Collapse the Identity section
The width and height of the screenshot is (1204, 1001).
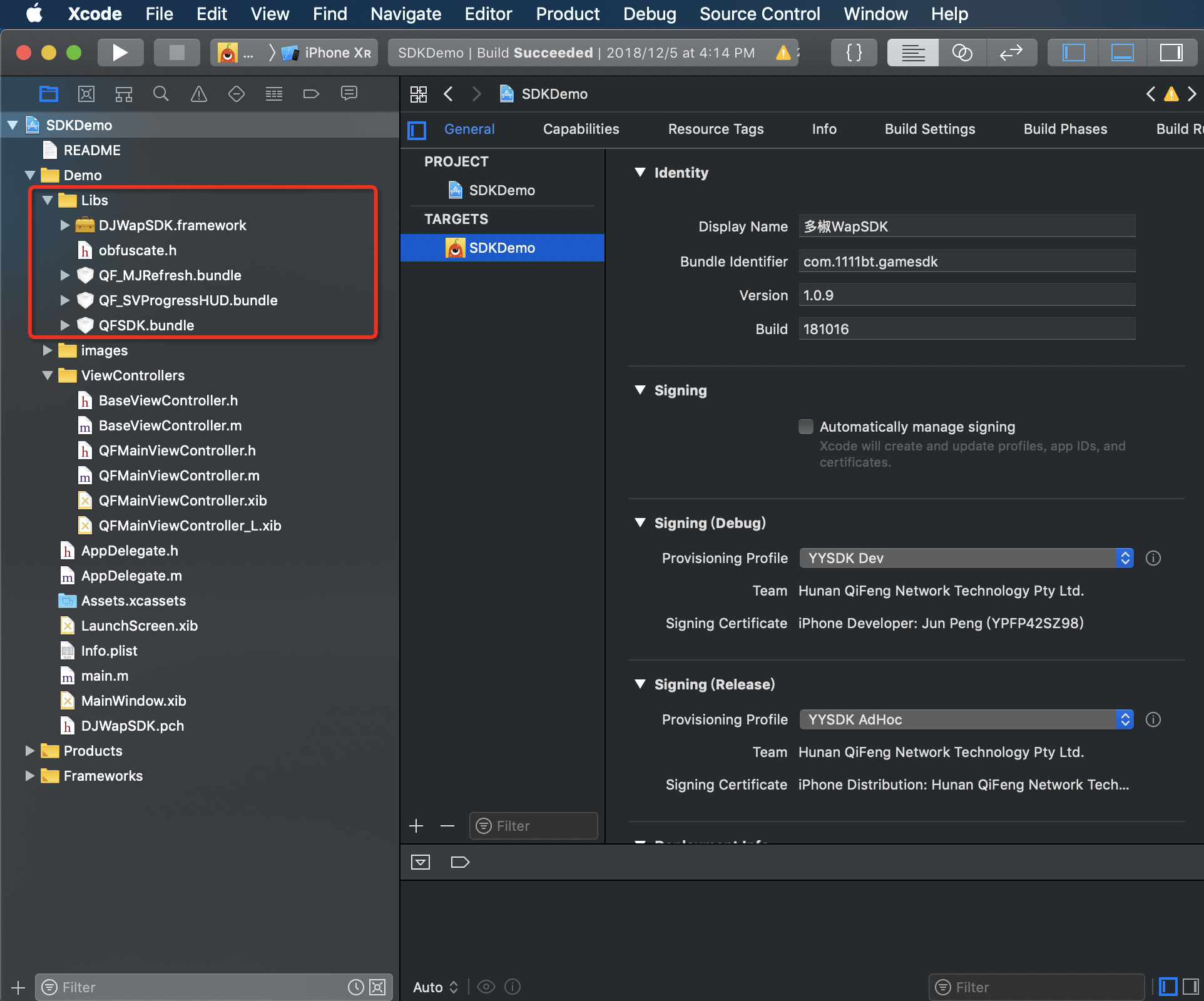click(640, 173)
